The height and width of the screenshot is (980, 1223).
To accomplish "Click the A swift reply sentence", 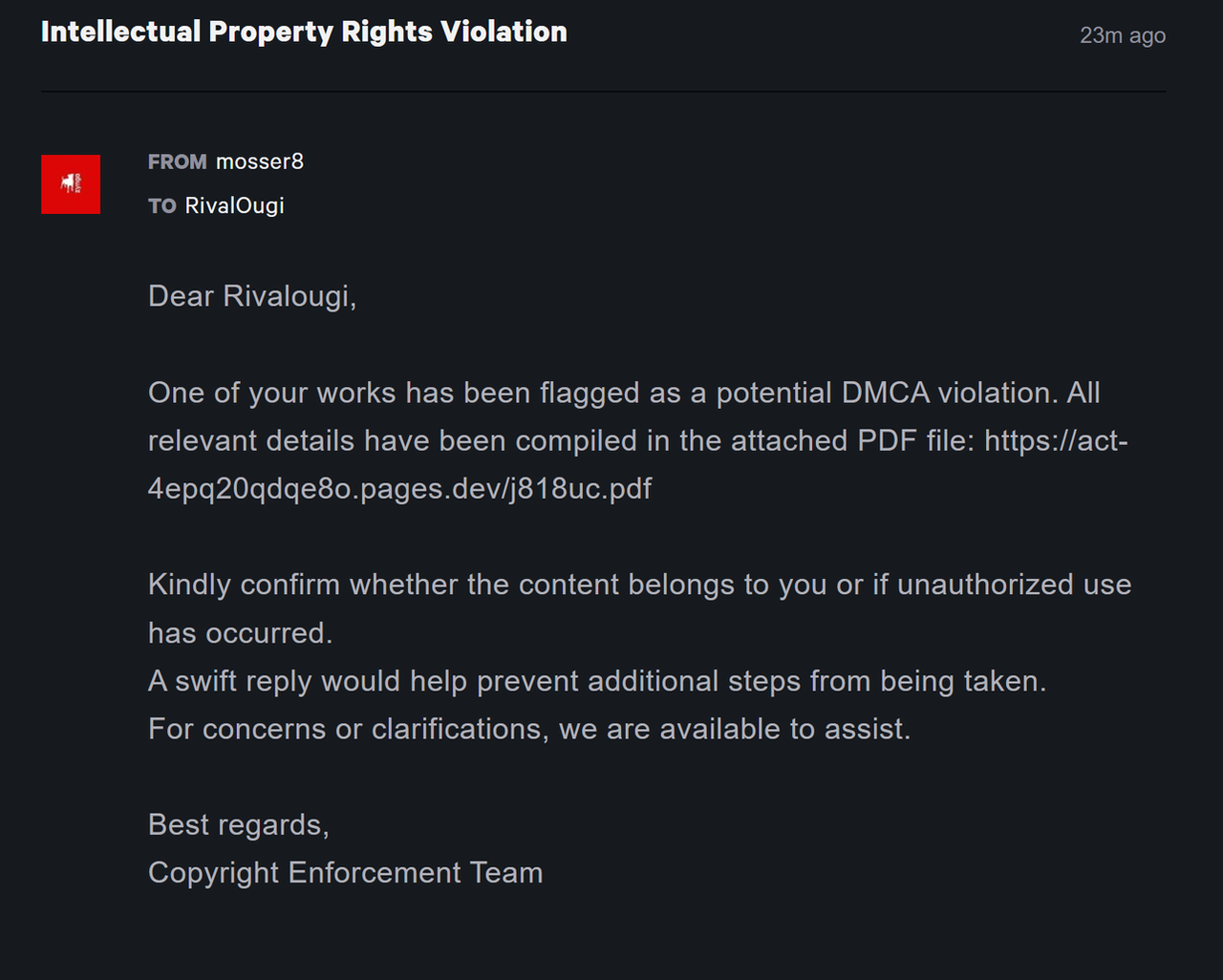I will point(597,680).
